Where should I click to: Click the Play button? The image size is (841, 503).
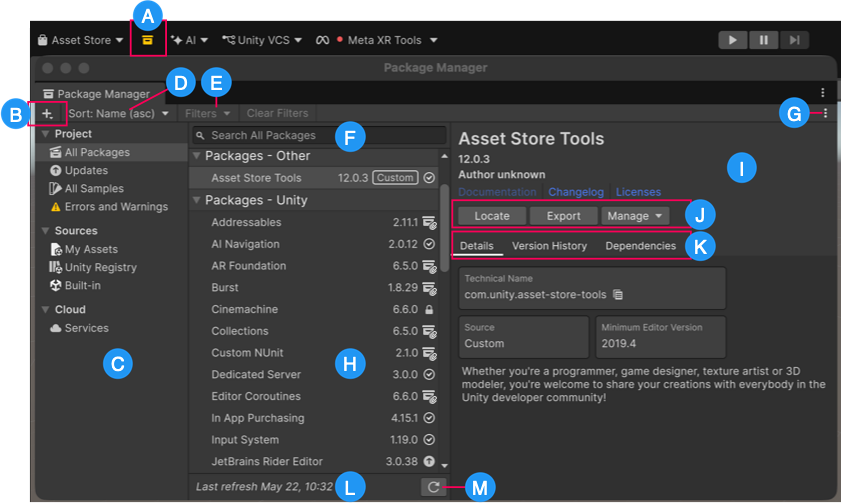(733, 40)
